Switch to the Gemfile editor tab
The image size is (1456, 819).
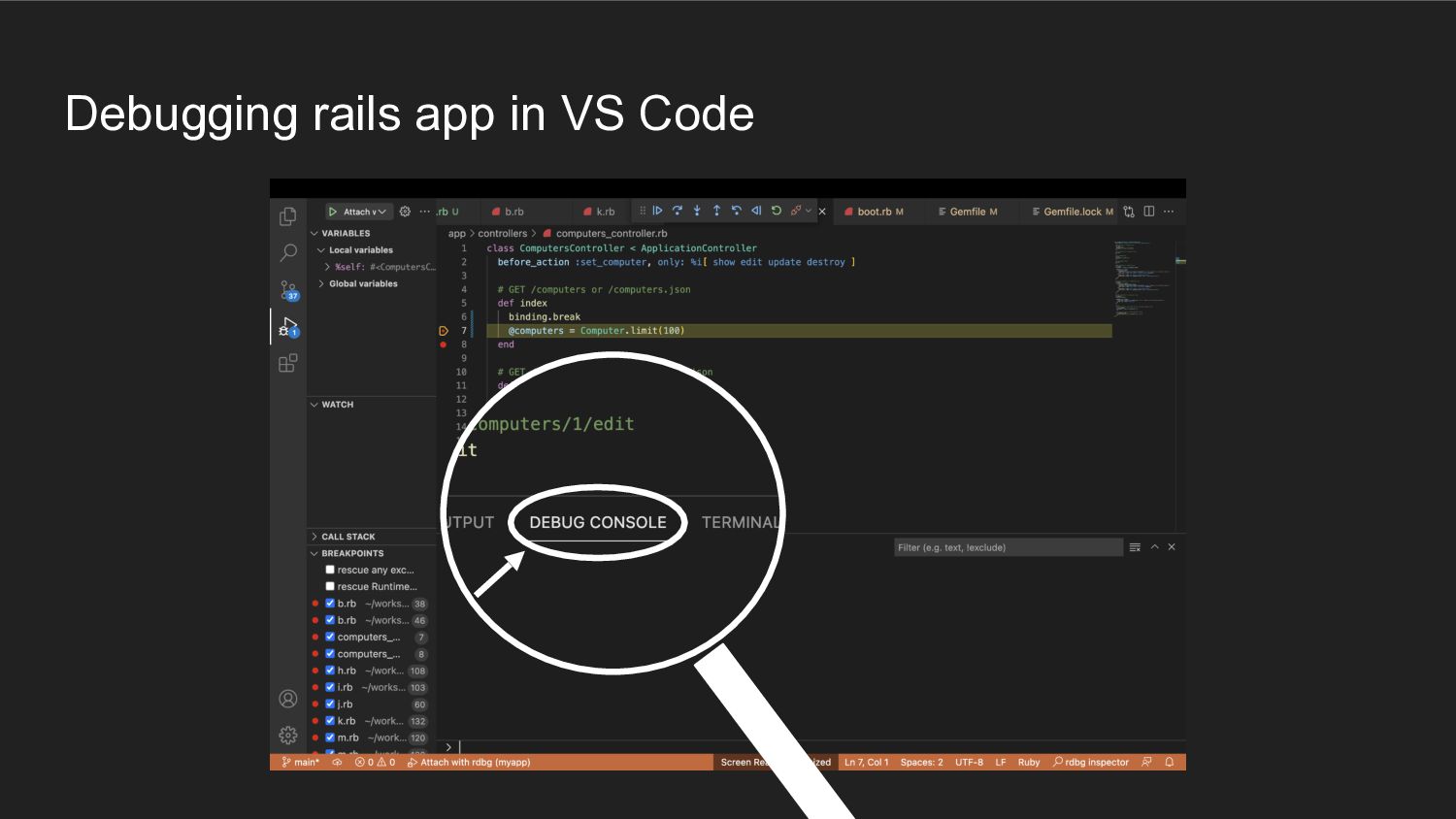click(x=968, y=212)
